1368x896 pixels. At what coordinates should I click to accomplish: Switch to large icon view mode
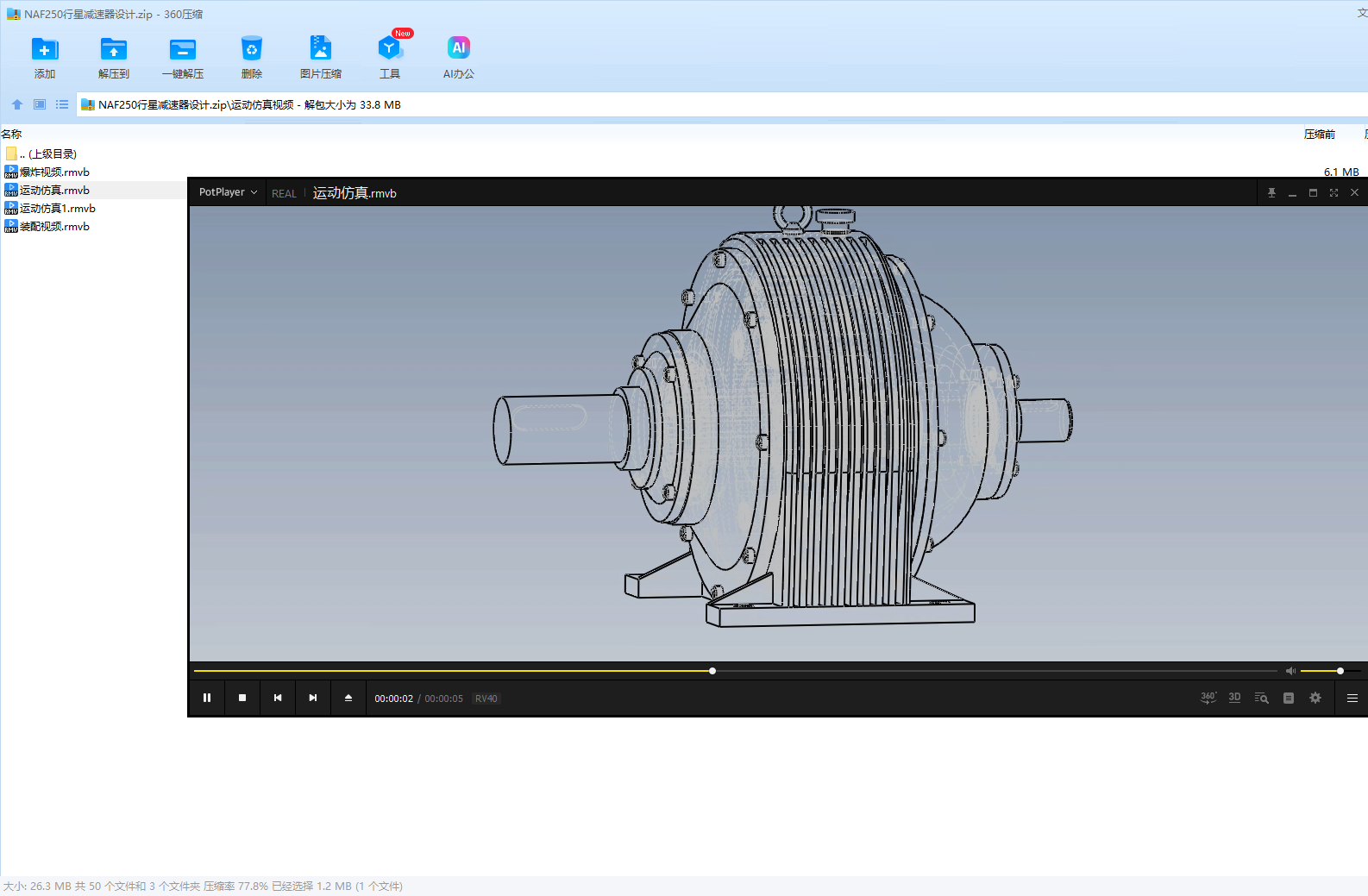40,104
